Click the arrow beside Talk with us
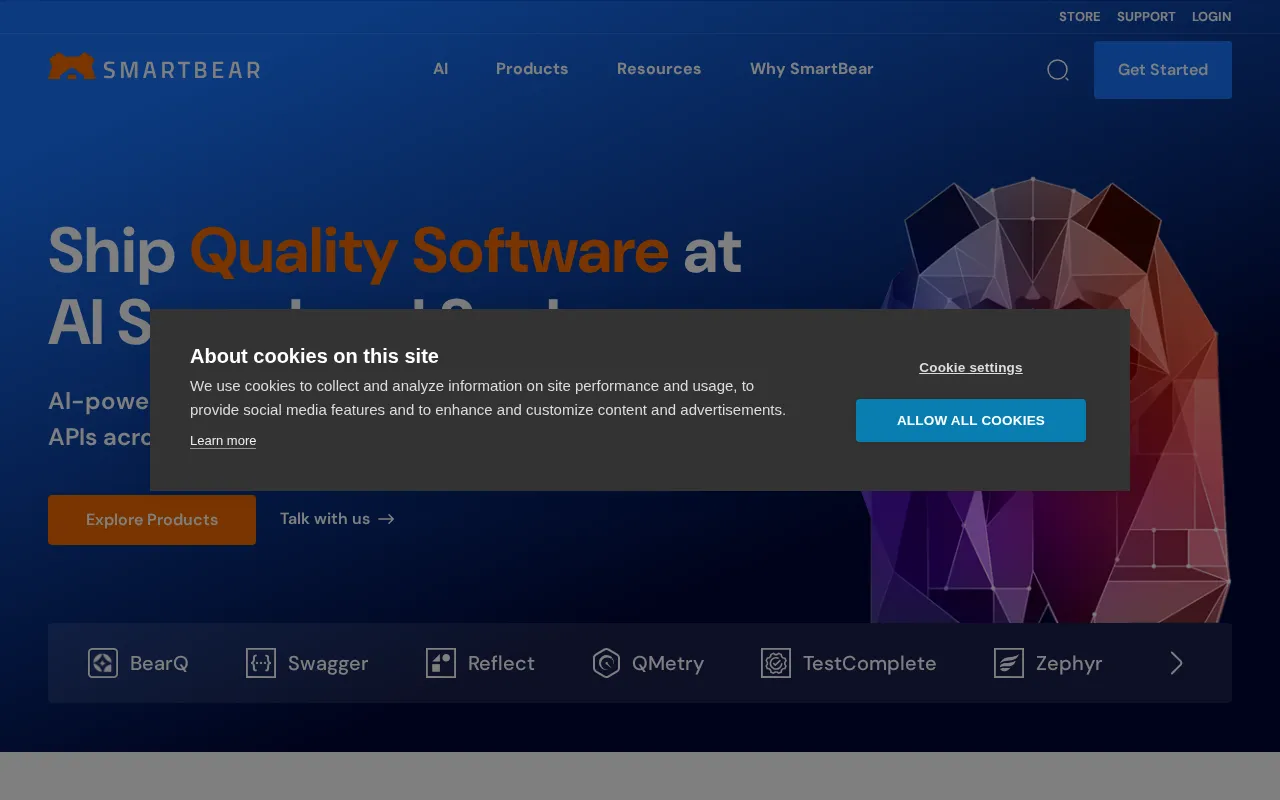 [x=387, y=519]
